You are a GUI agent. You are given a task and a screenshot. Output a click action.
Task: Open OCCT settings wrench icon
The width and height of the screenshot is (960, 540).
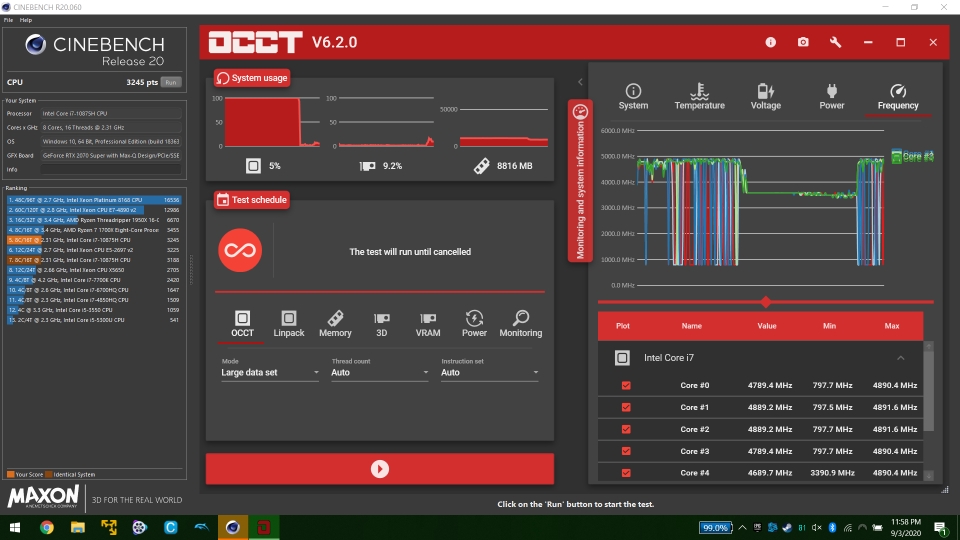pyautogui.click(x=835, y=42)
